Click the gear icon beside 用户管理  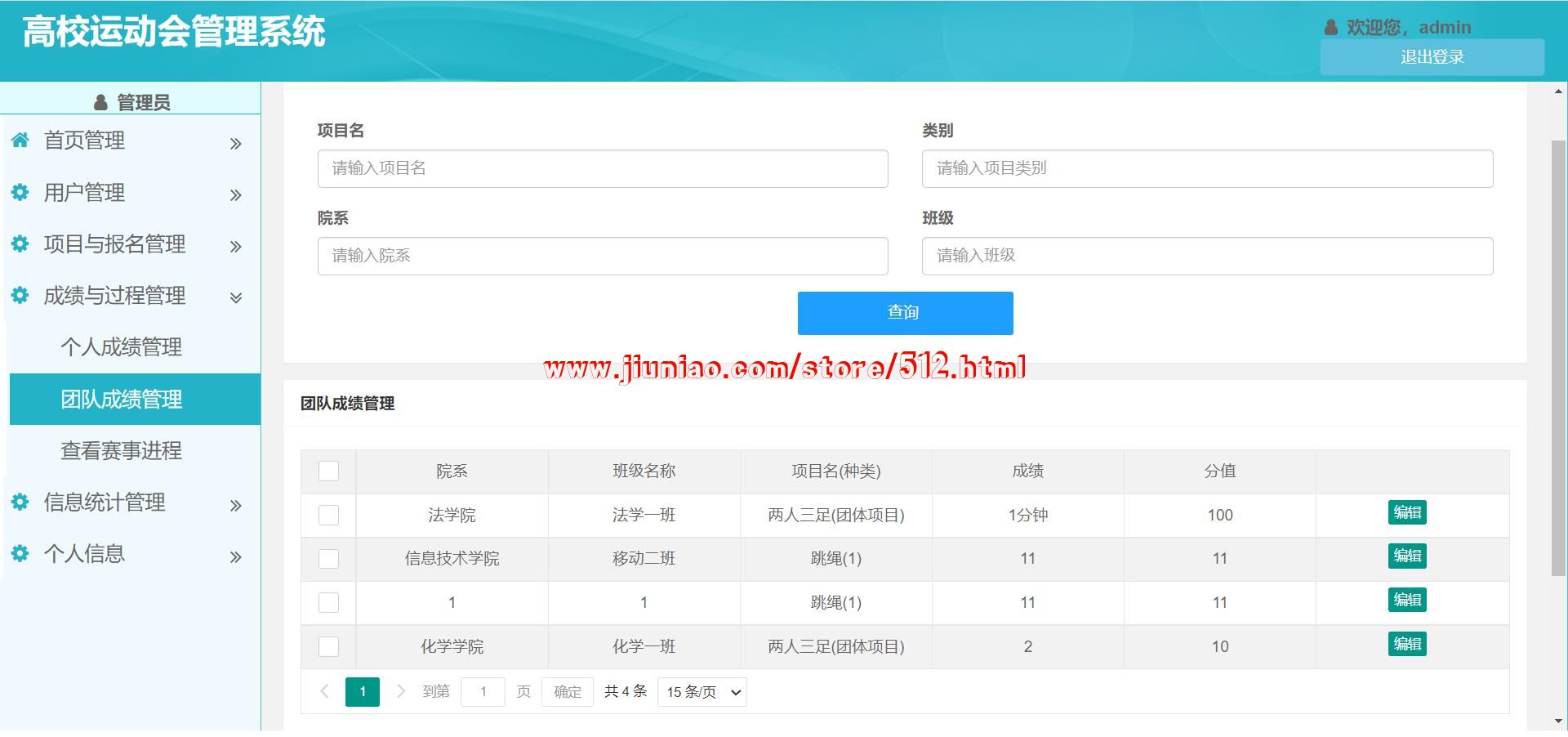20,192
